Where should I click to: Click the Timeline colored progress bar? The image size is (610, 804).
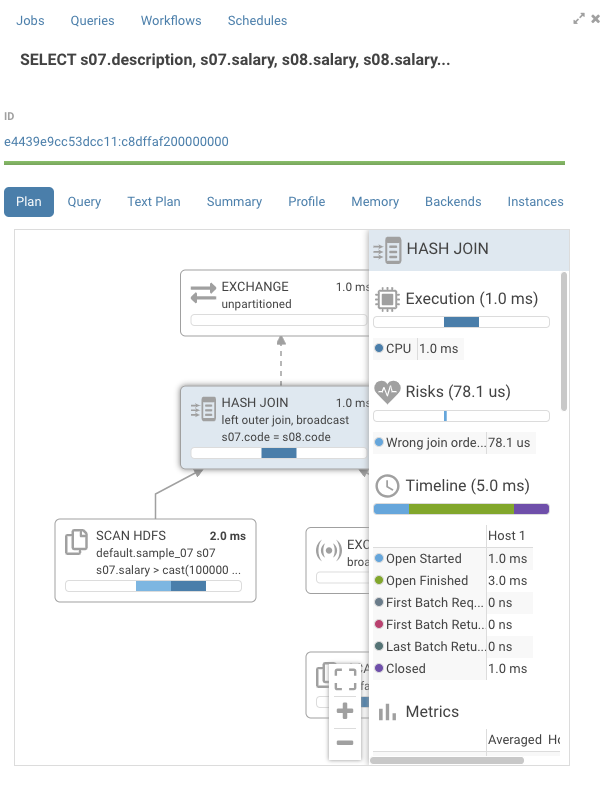click(x=461, y=509)
